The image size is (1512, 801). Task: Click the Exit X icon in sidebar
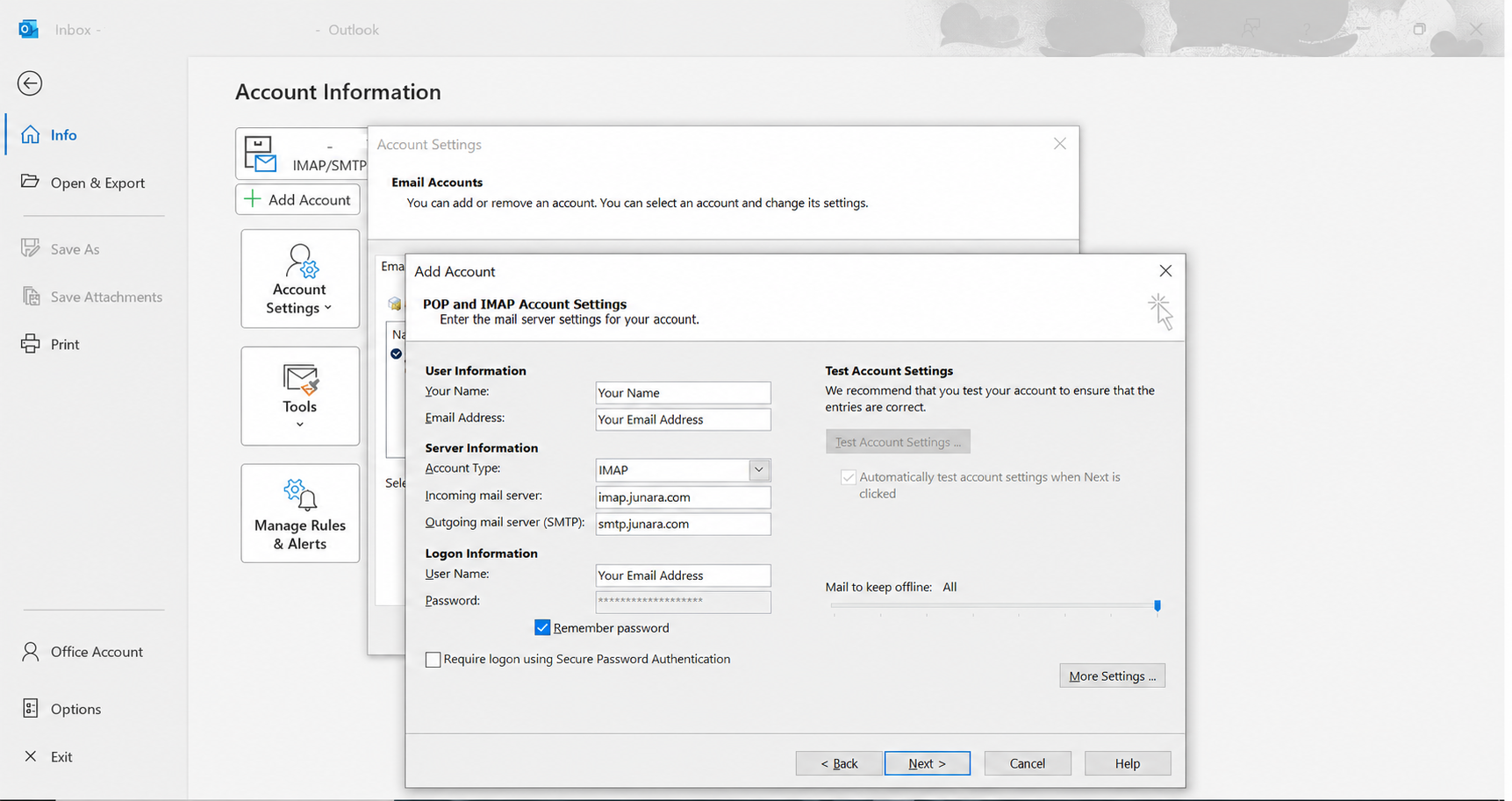coord(31,756)
